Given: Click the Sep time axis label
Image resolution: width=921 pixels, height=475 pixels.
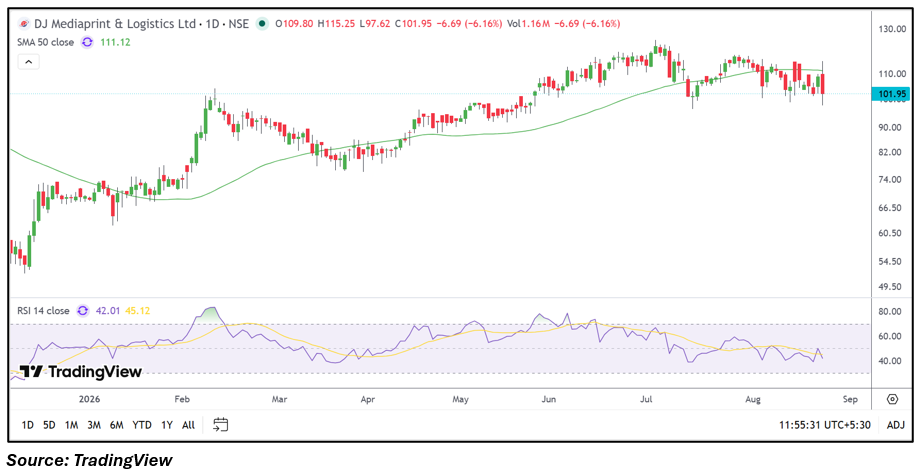Looking at the screenshot, I should [x=849, y=399].
